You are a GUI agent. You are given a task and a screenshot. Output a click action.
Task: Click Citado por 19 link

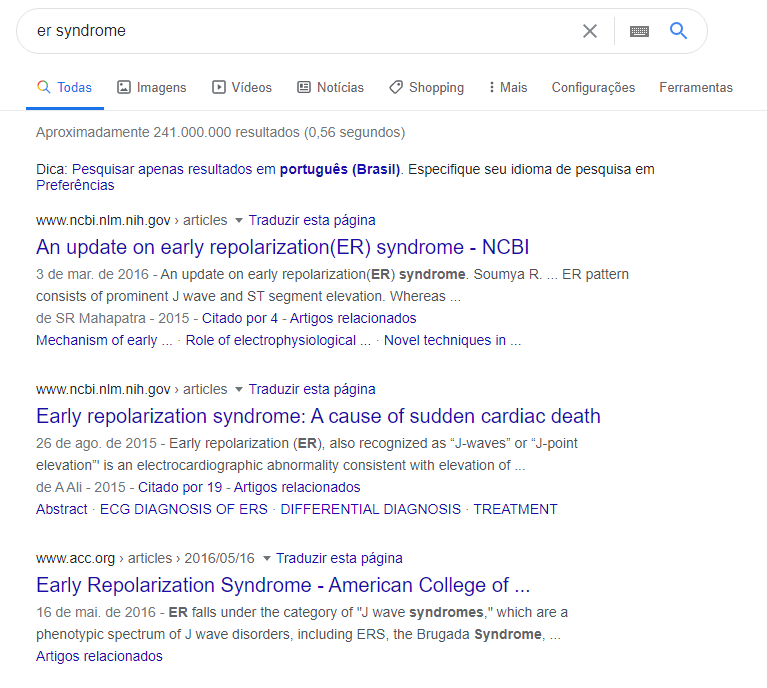[180, 487]
